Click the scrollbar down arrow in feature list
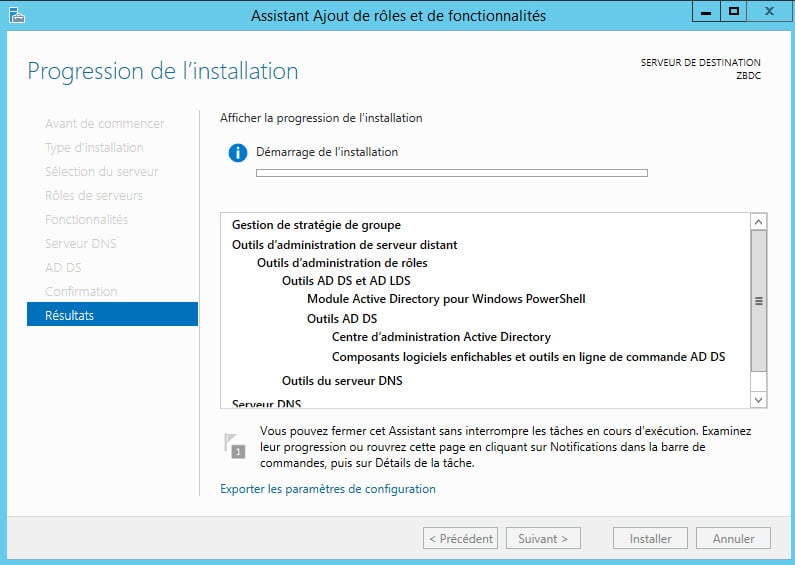The width and height of the screenshot is (795, 565). (758, 400)
